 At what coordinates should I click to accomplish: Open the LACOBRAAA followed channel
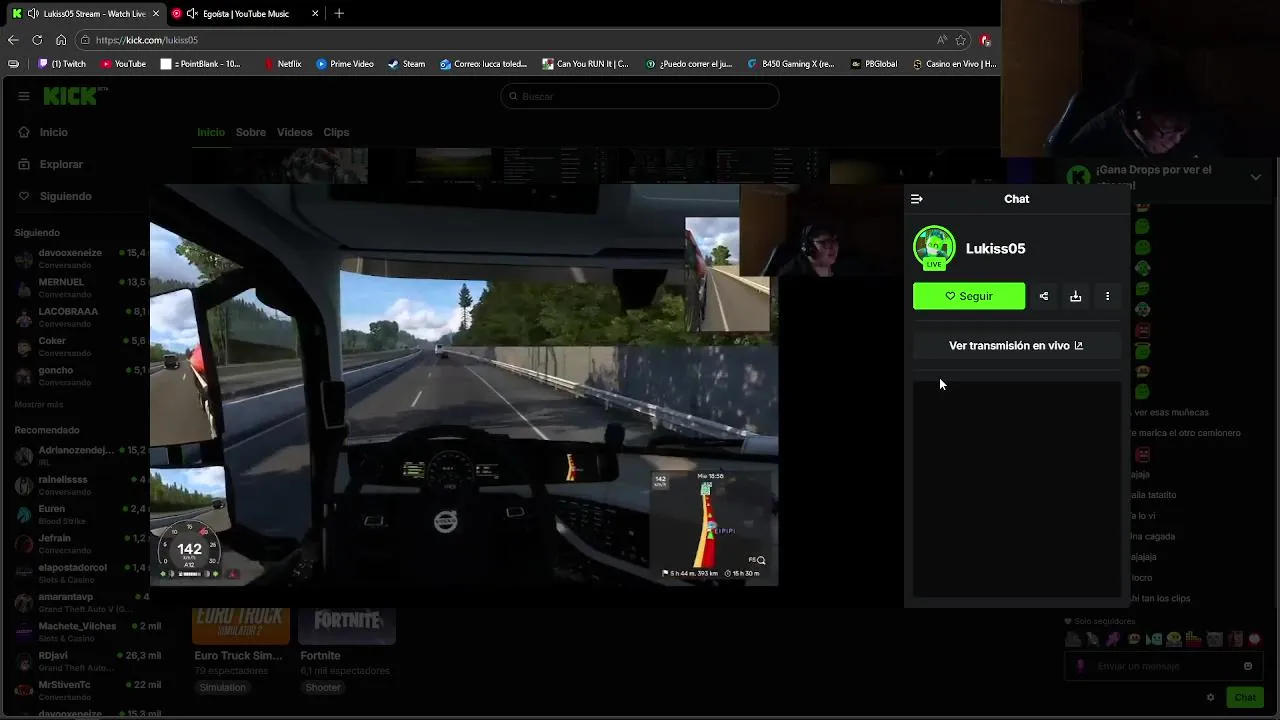point(80,317)
